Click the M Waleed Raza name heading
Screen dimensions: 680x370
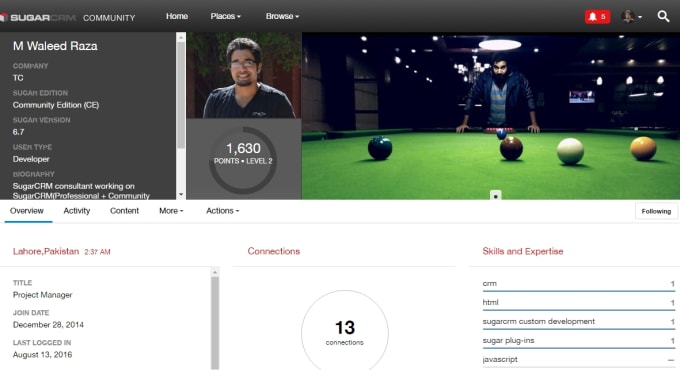coord(55,46)
